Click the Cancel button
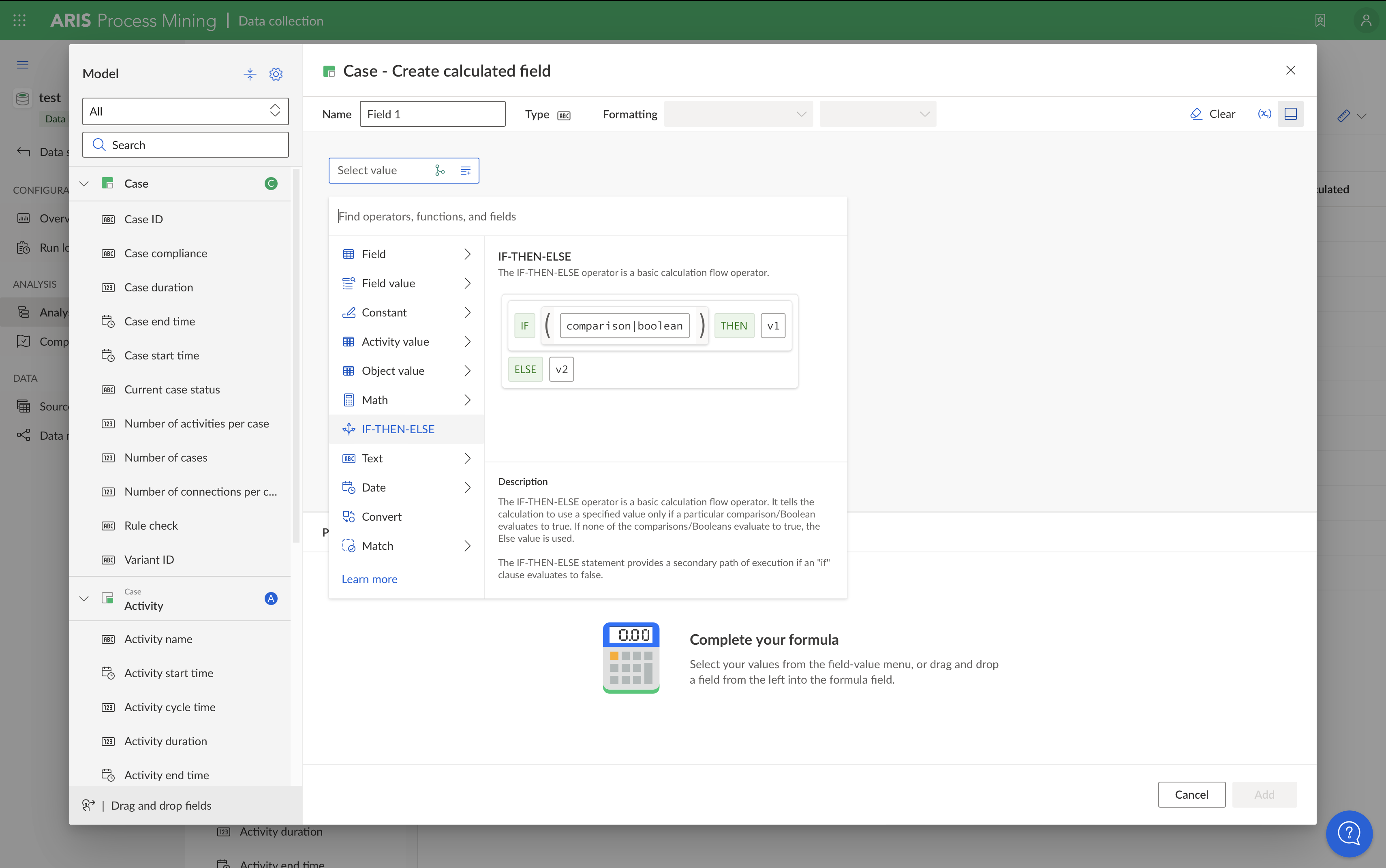The width and height of the screenshot is (1386, 868). 1191,794
